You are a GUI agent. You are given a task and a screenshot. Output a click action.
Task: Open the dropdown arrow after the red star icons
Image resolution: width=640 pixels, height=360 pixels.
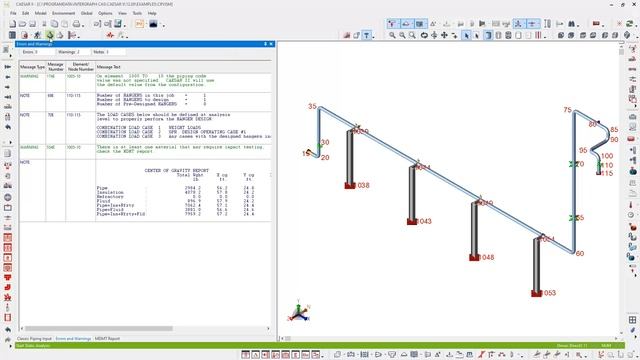point(127,37)
